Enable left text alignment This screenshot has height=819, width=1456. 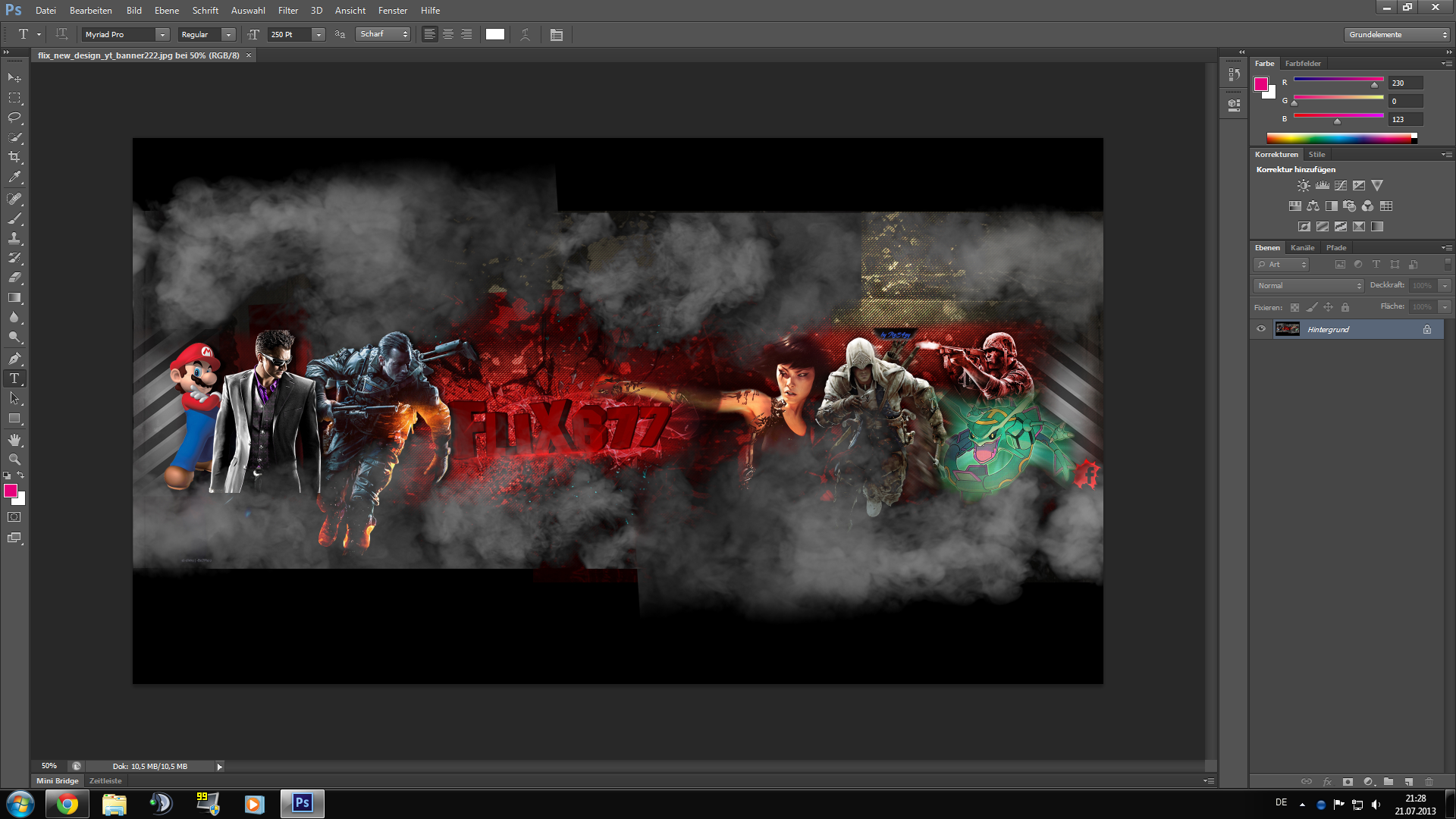pos(430,35)
